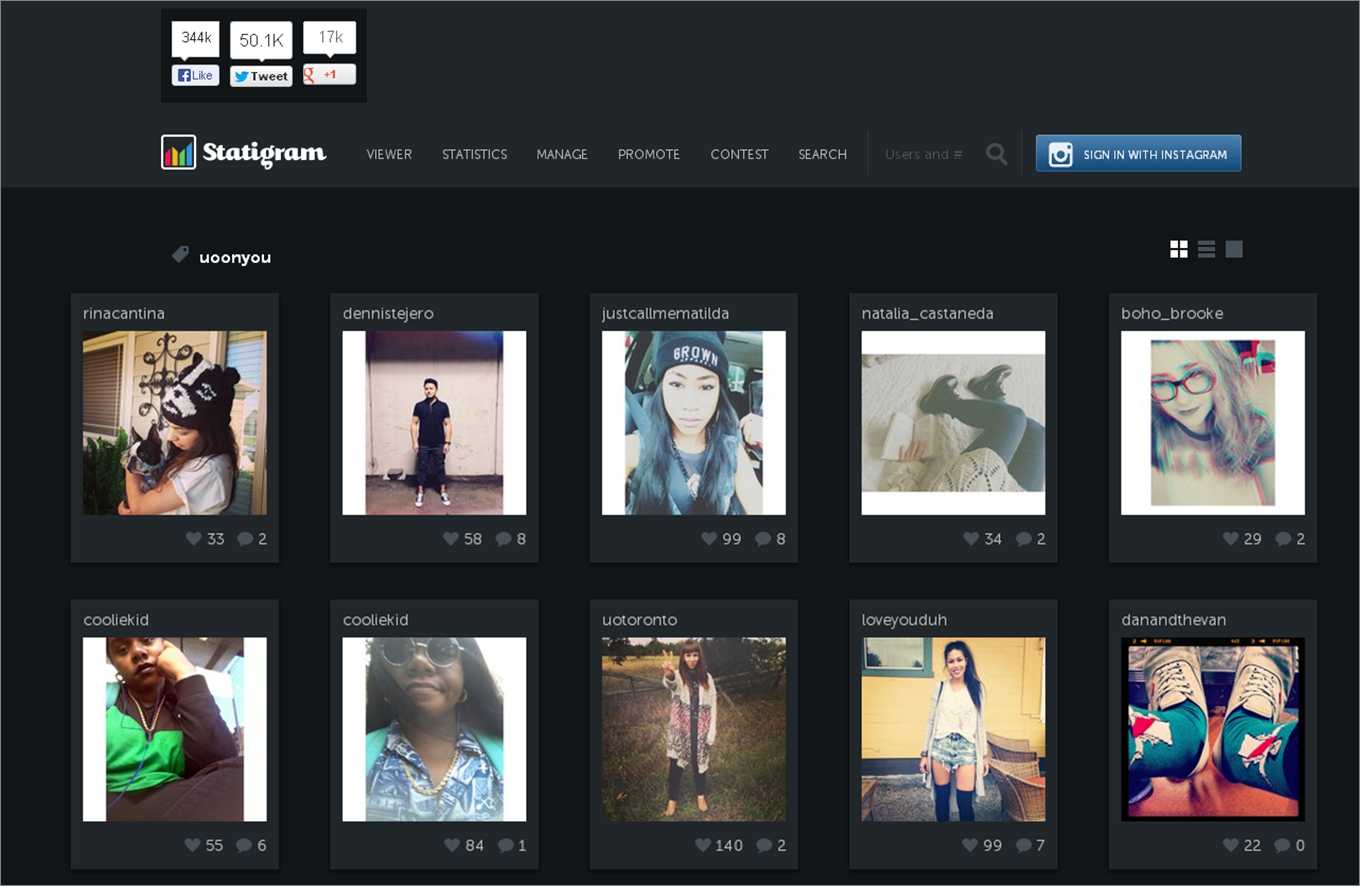
Task: Select the grid view icon
Action: coord(1179,249)
